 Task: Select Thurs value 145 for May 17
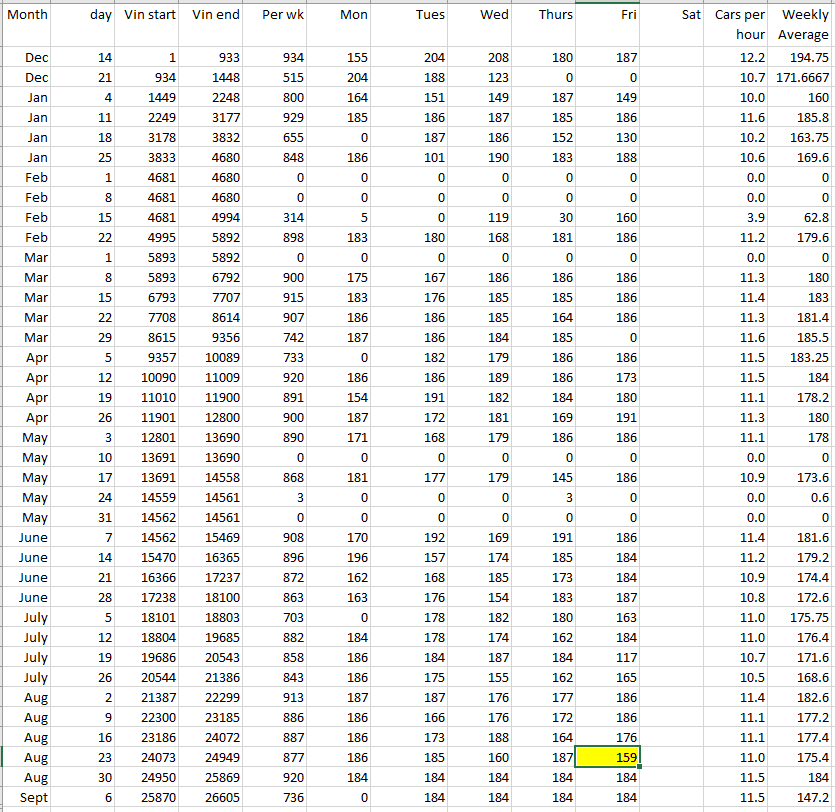(x=541, y=478)
